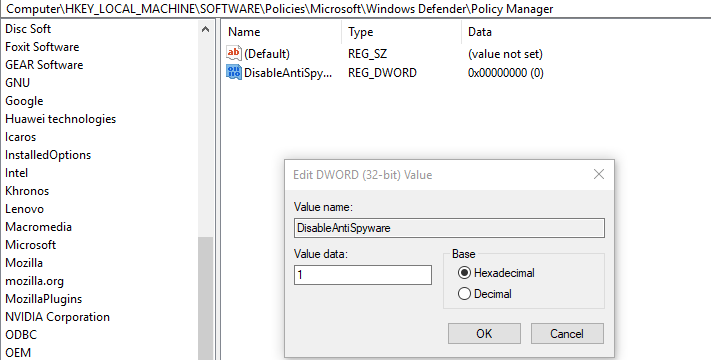The width and height of the screenshot is (711, 360).
Task: Select the Khronos key
Action: point(27,190)
